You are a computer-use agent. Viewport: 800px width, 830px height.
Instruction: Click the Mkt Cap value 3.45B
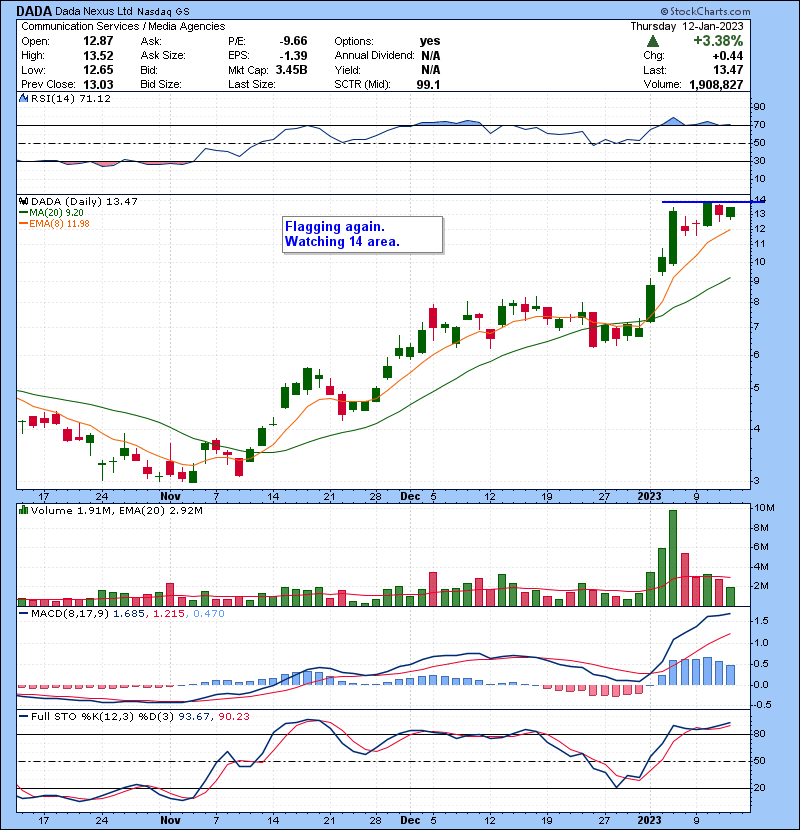point(291,70)
